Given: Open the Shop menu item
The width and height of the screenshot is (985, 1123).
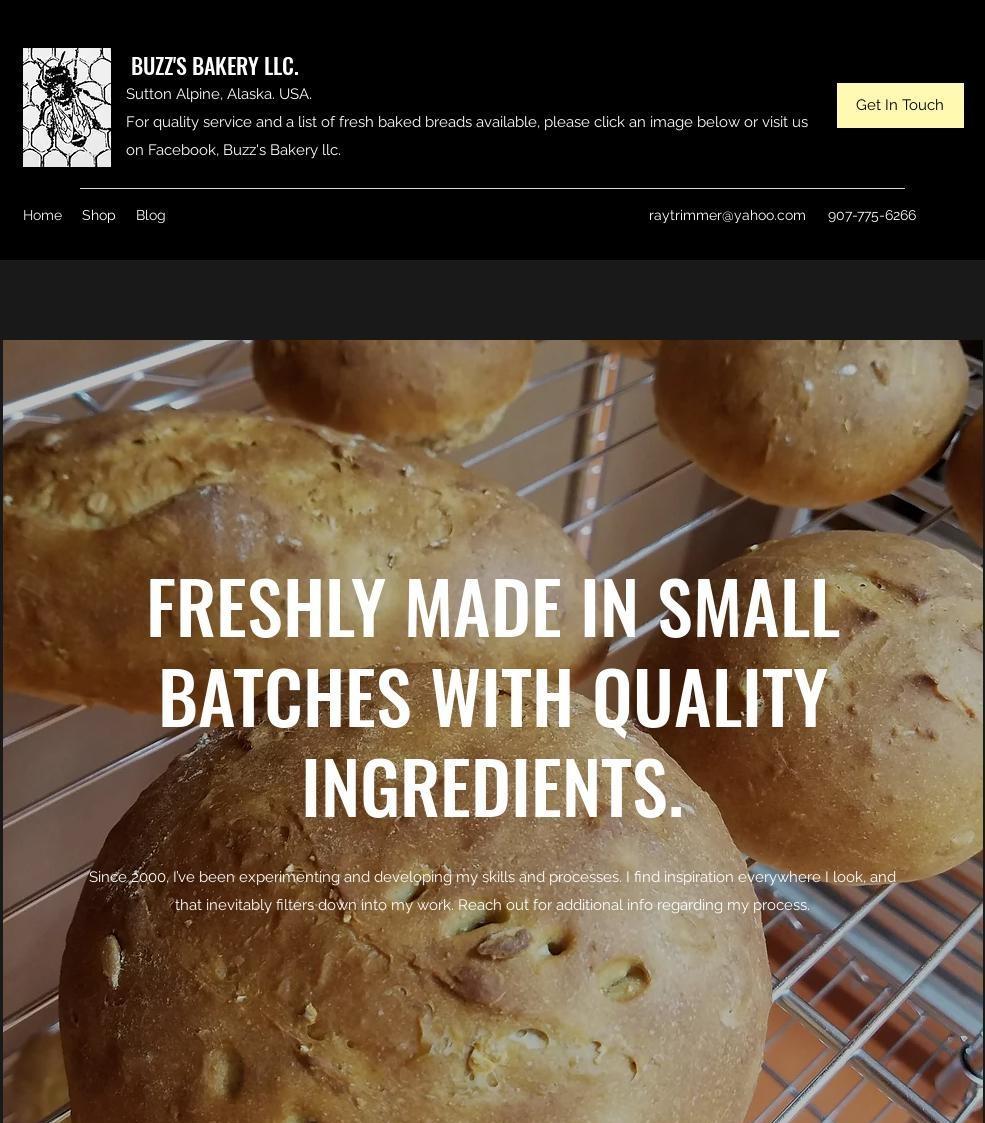Looking at the screenshot, I should coord(98,216).
